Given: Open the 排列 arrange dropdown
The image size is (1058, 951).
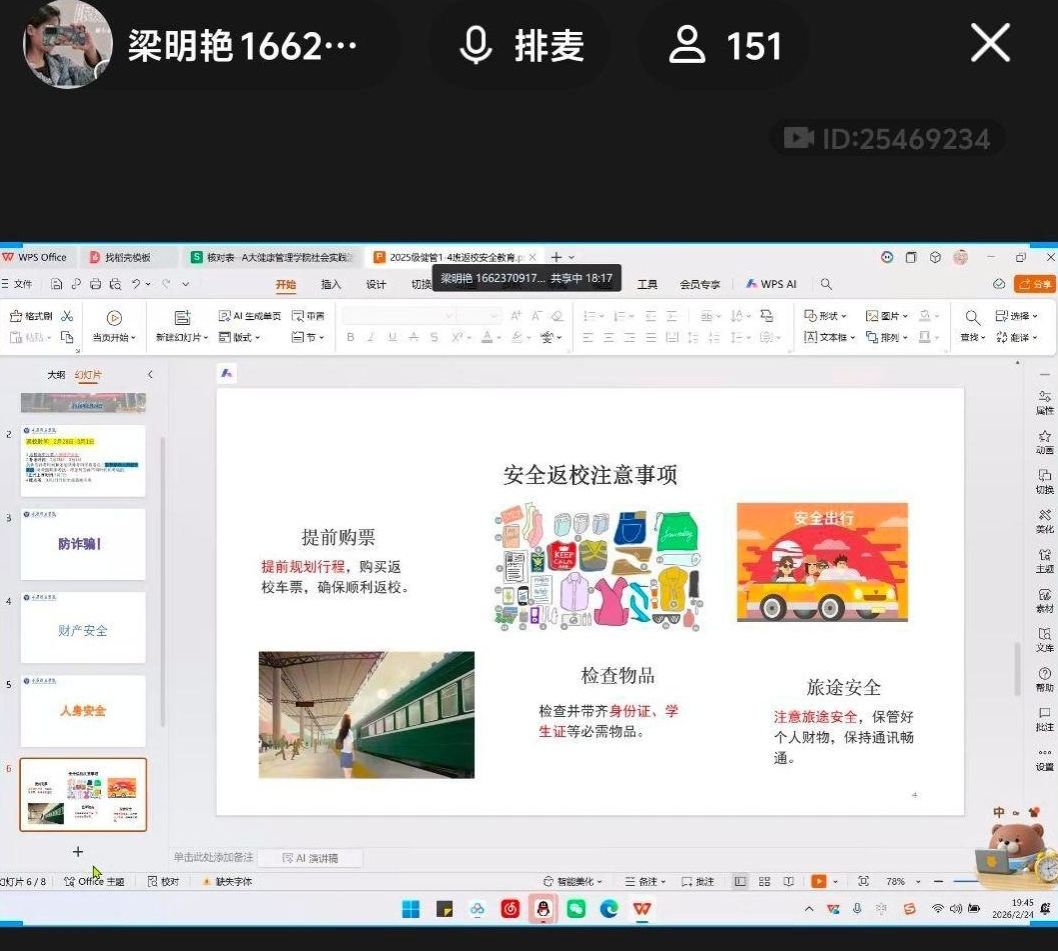Looking at the screenshot, I should click(x=887, y=337).
